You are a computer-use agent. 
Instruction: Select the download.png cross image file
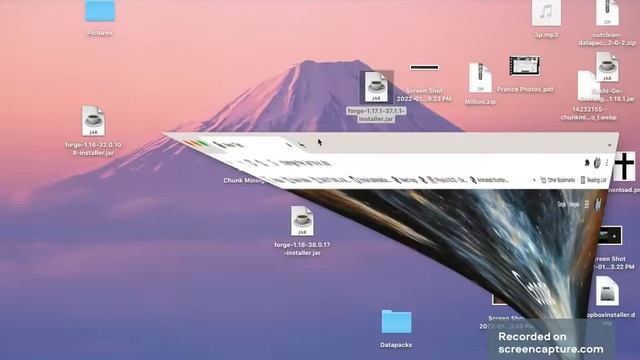[x=624, y=167]
